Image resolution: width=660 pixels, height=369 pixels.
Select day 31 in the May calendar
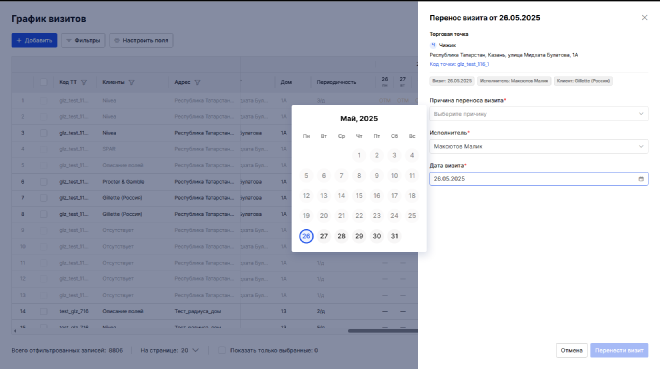(x=394, y=236)
